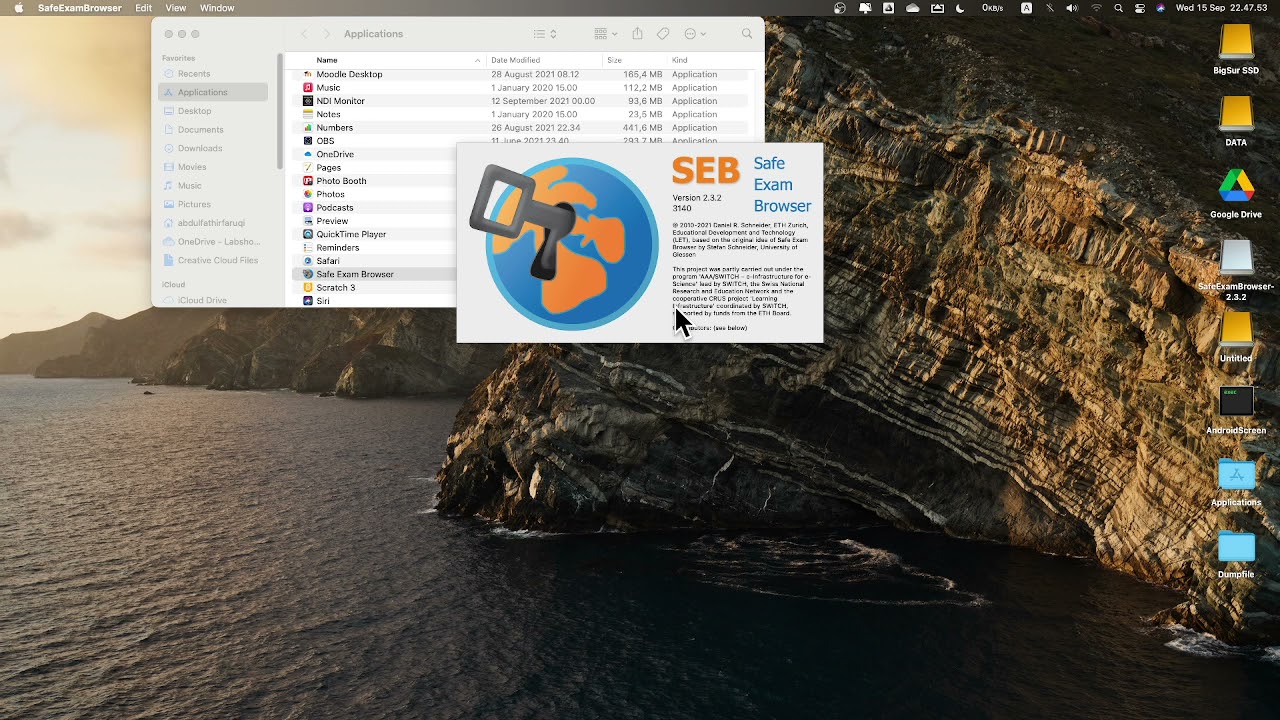The image size is (1280, 720).
Task: Select Movies in Finder sidebar
Action: pyautogui.click(x=212, y=167)
